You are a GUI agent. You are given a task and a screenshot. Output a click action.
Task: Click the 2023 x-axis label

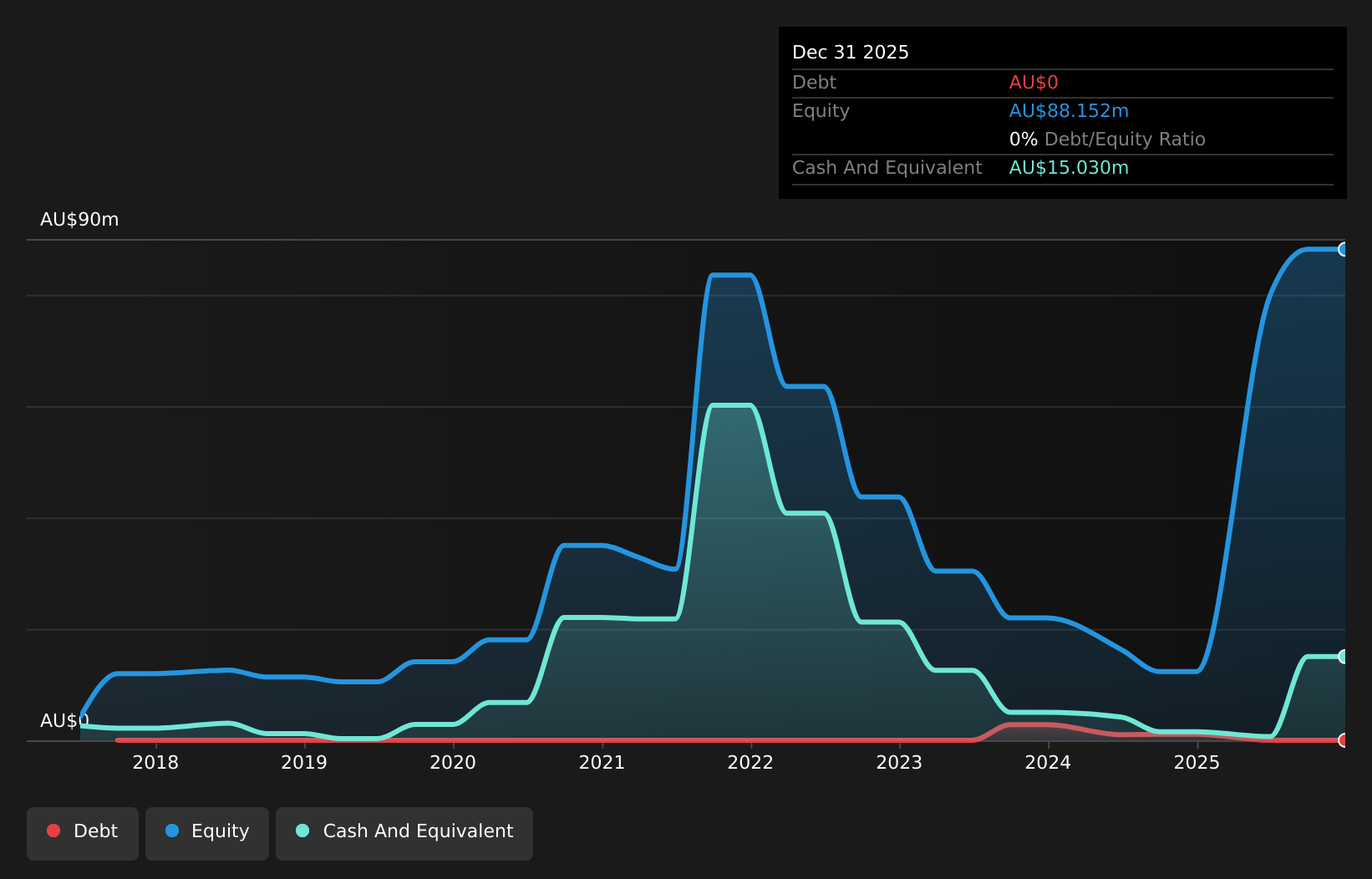(x=899, y=763)
